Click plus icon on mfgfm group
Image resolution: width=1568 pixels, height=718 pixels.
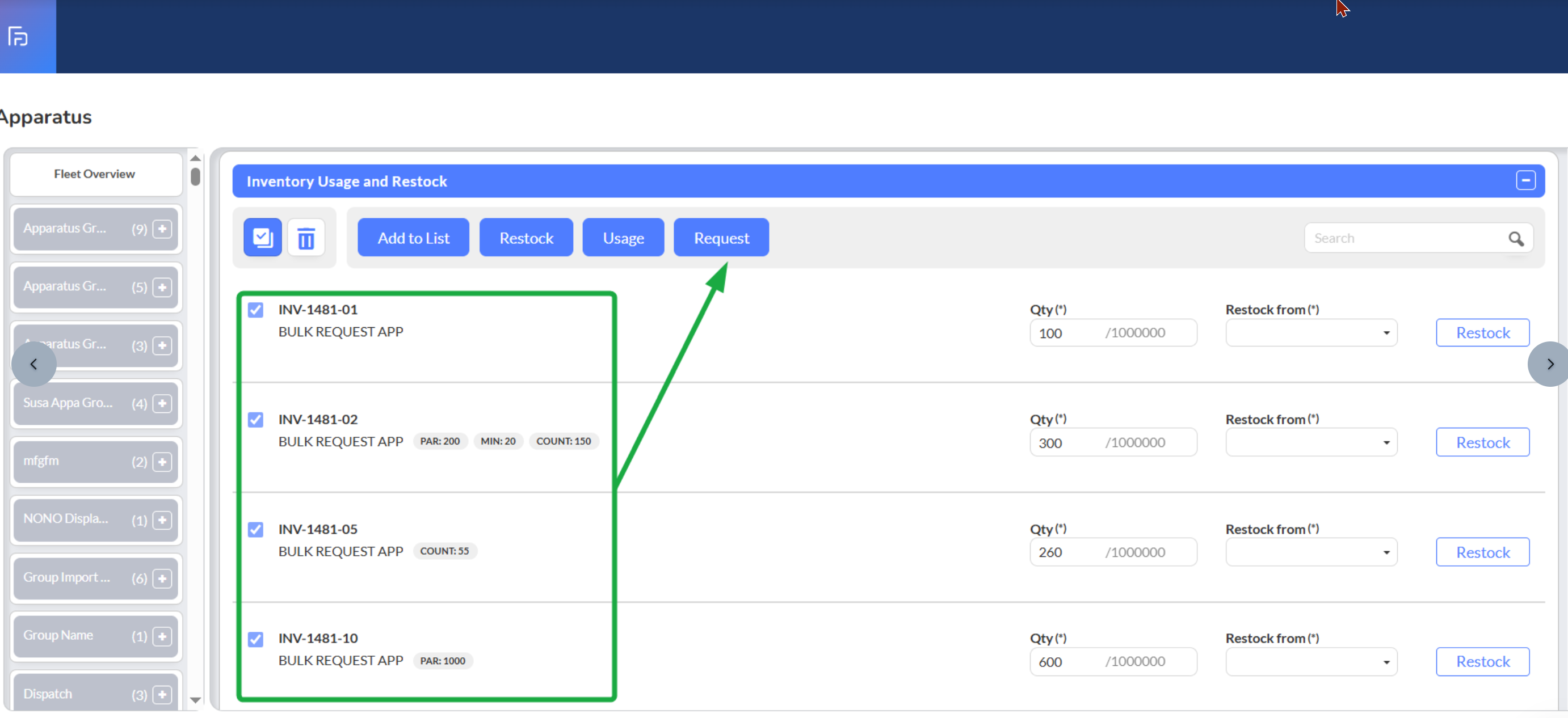162,462
